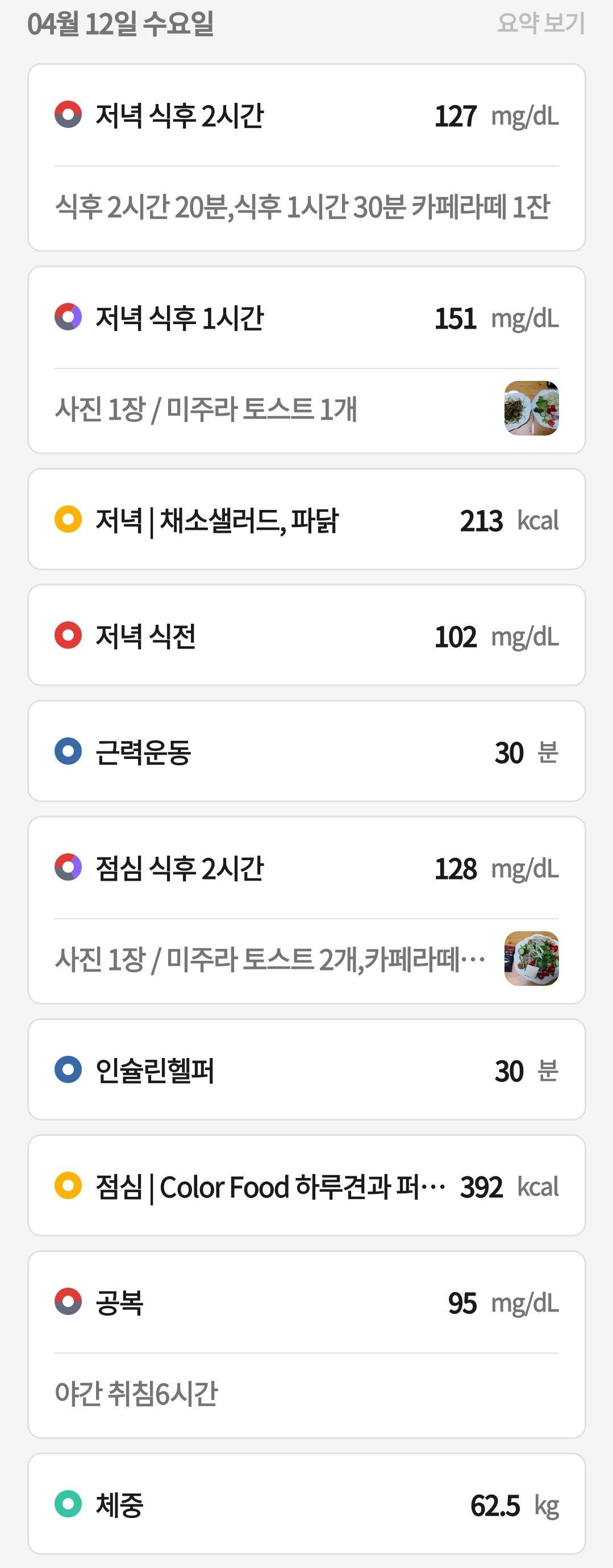Tap the yellow meal icon for 저녁 채소샐러드
The height and width of the screenshot is (1568, 613).
[x=68, y=519]
